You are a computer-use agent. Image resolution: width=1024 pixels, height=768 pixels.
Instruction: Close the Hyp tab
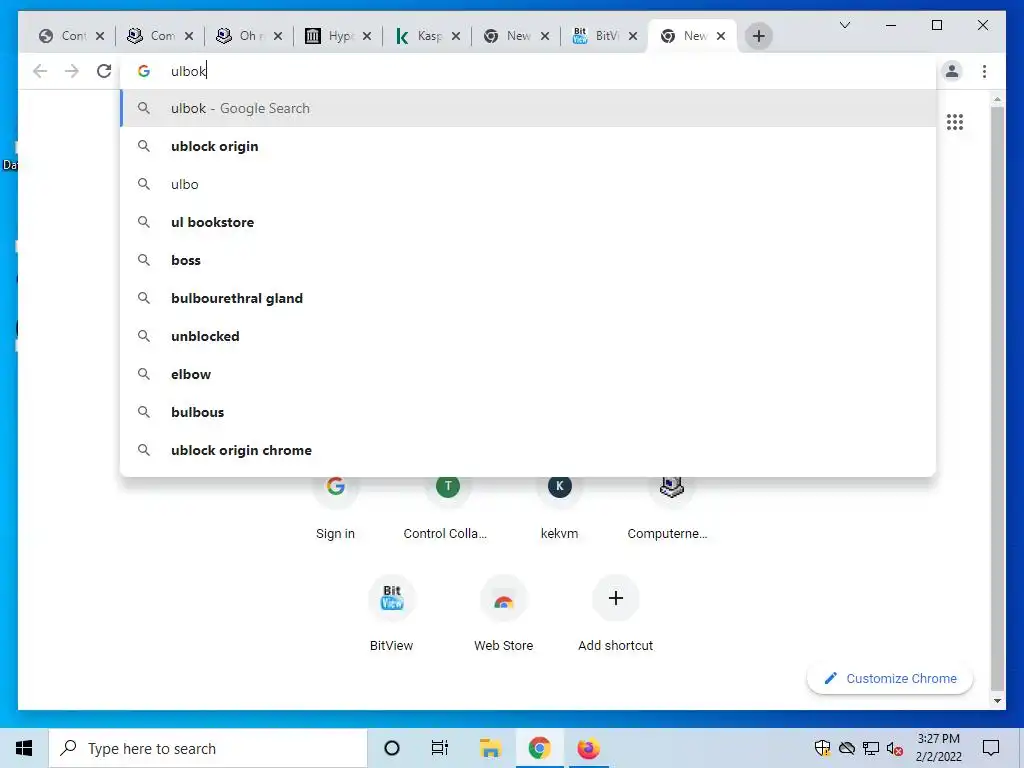[367, 36]
